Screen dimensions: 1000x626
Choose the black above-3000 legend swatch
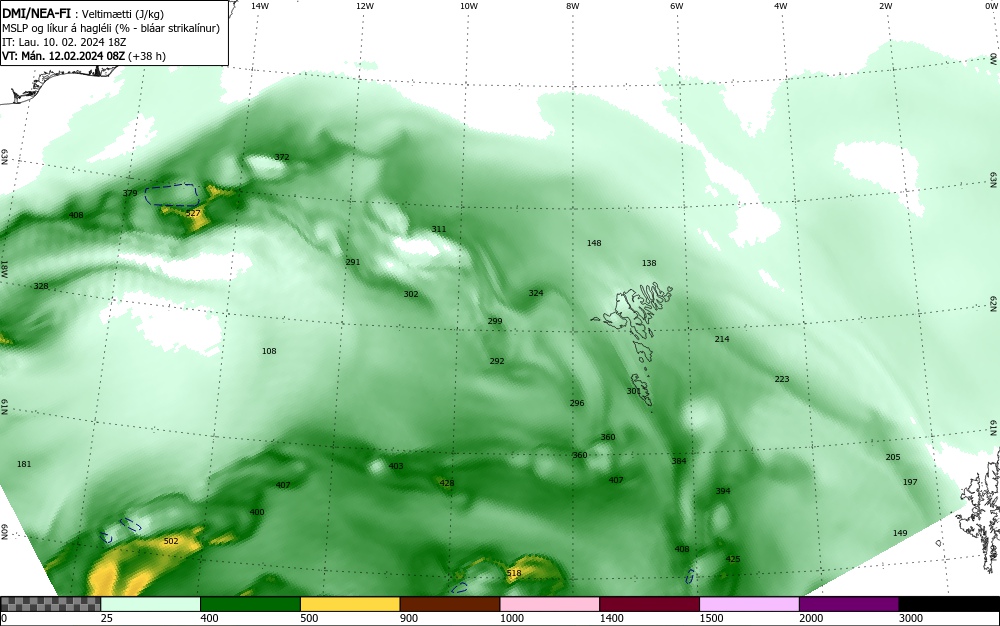click(x=949, y=604)
